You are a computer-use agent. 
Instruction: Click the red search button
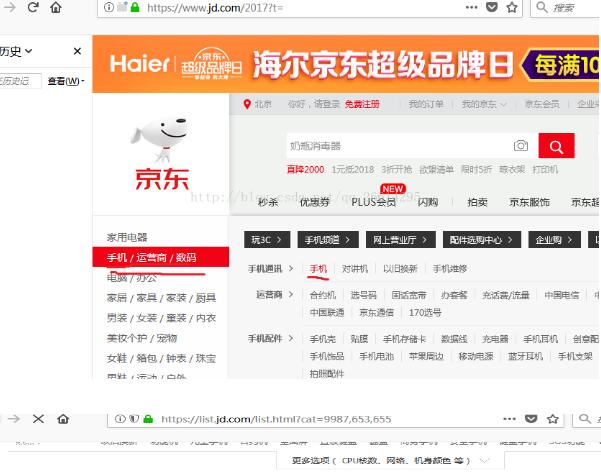pos(556,146)
